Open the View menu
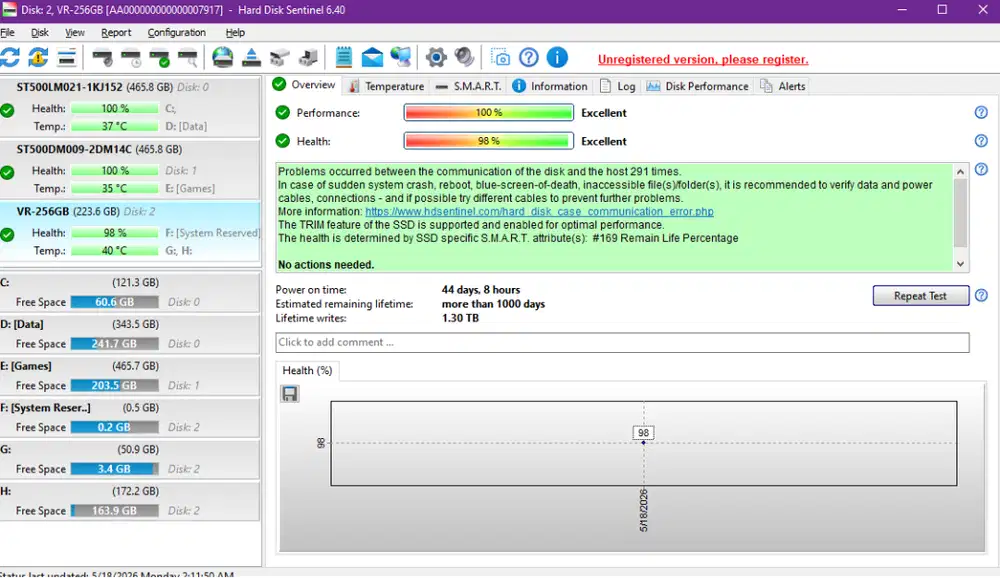 (x=75, y=33)
